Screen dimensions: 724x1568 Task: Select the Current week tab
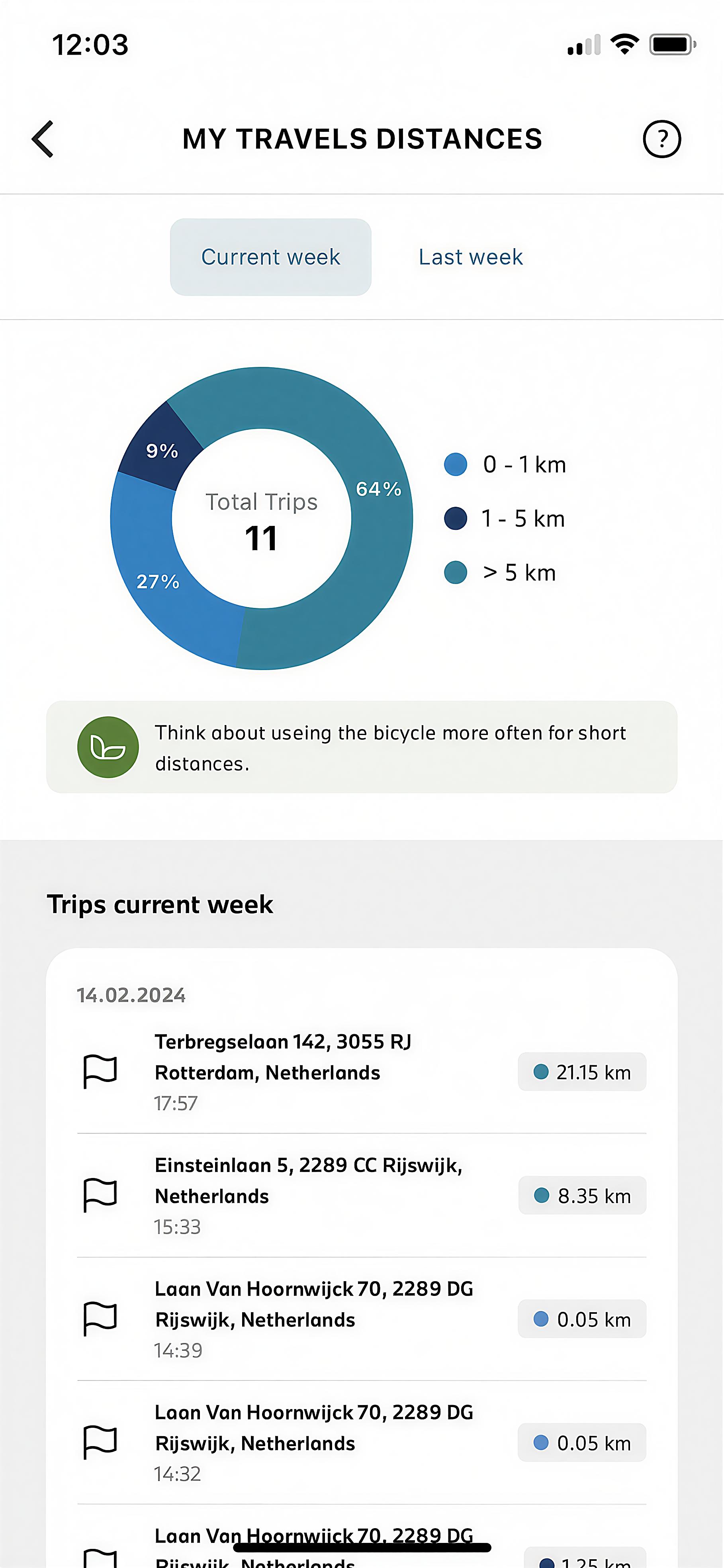(x=271, y=257)
